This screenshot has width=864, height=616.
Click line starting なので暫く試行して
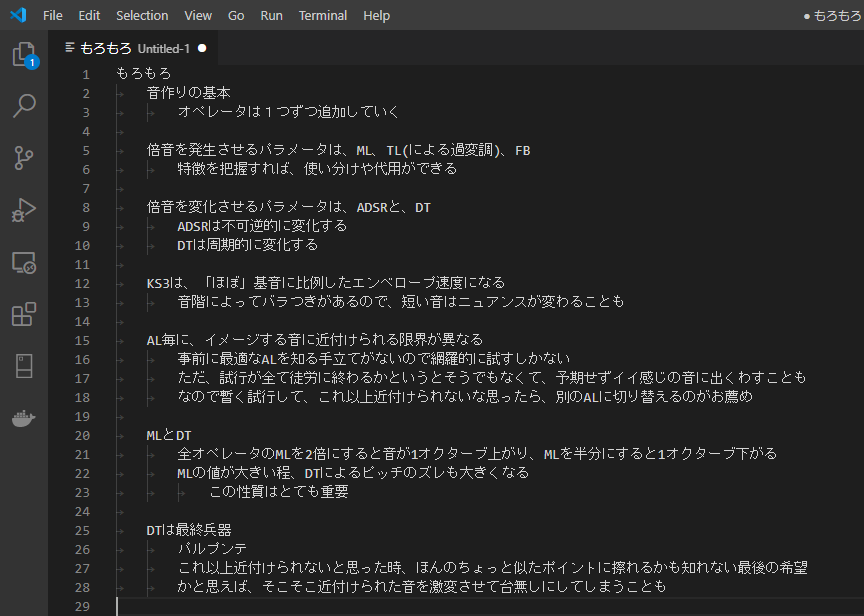click(x=465, y=397)
